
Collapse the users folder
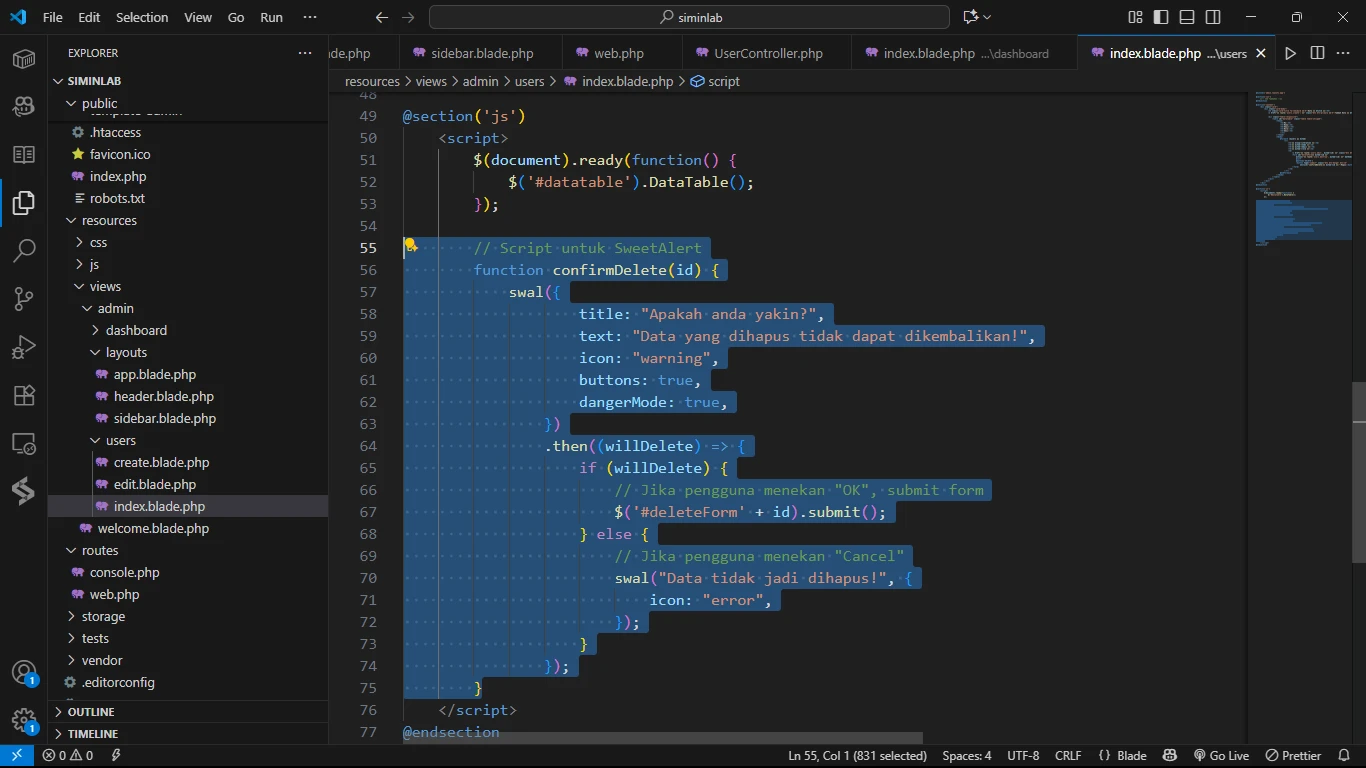click(x=120, y=440)
